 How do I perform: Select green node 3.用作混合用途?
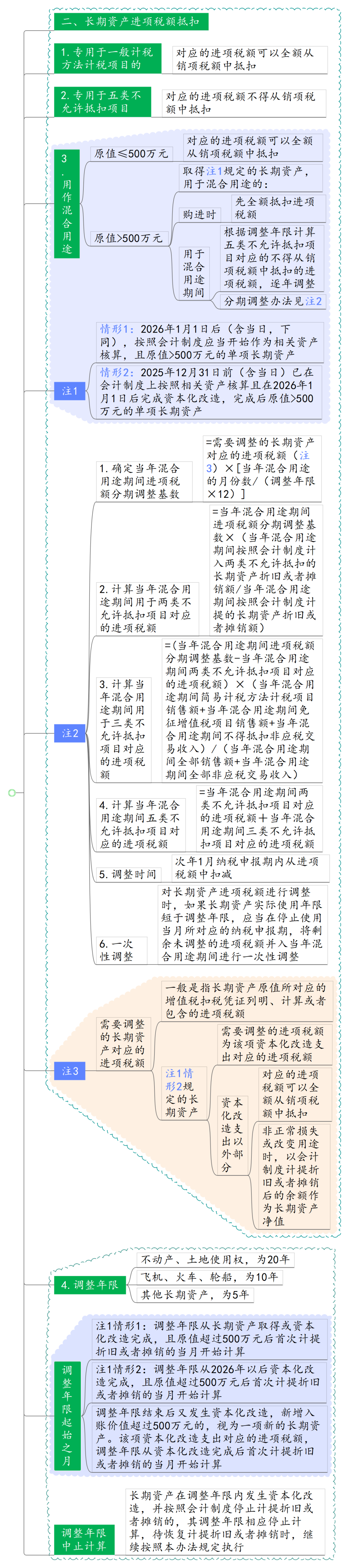click(x=67, y=204)
